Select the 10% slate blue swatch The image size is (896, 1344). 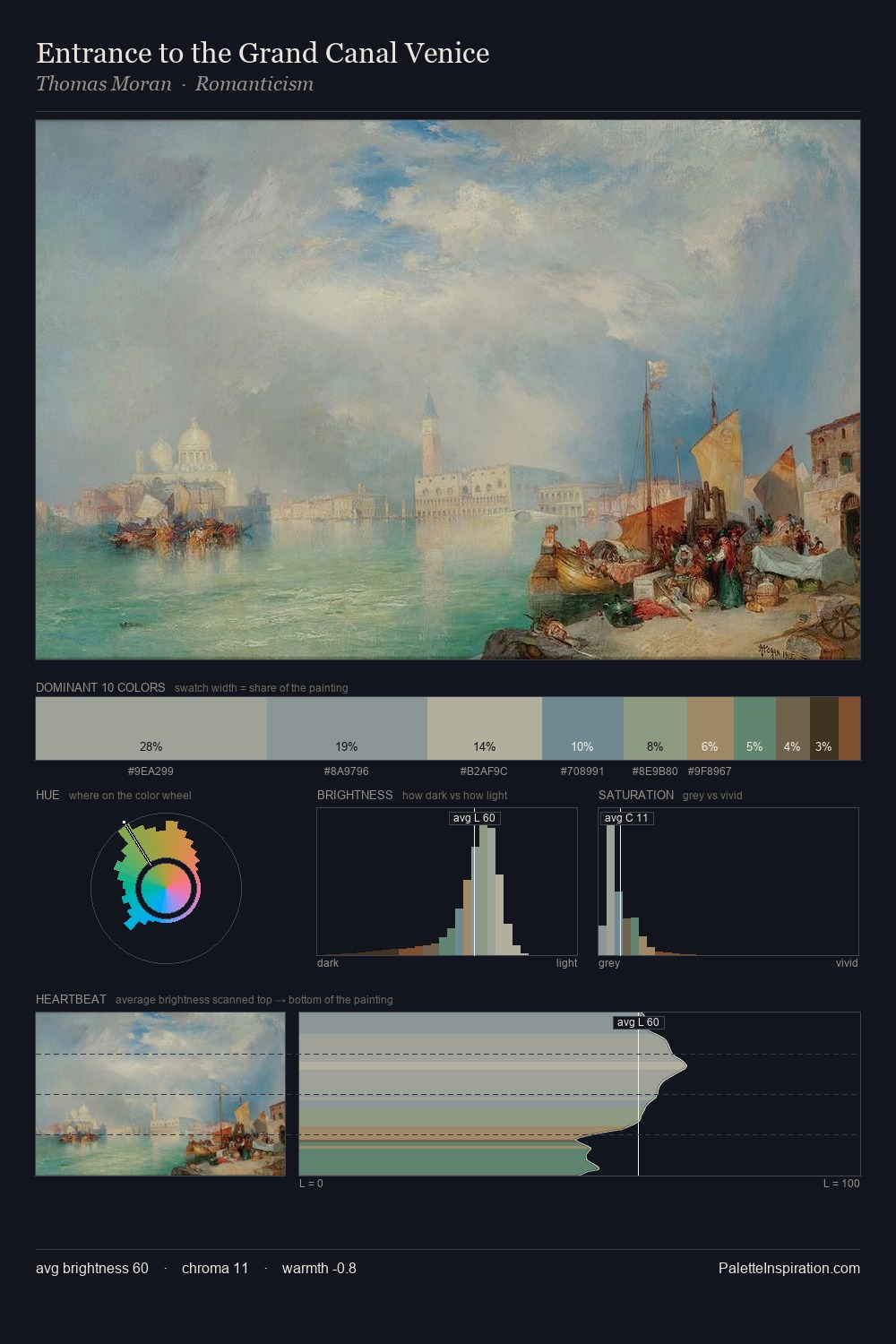tap(582, 728)
